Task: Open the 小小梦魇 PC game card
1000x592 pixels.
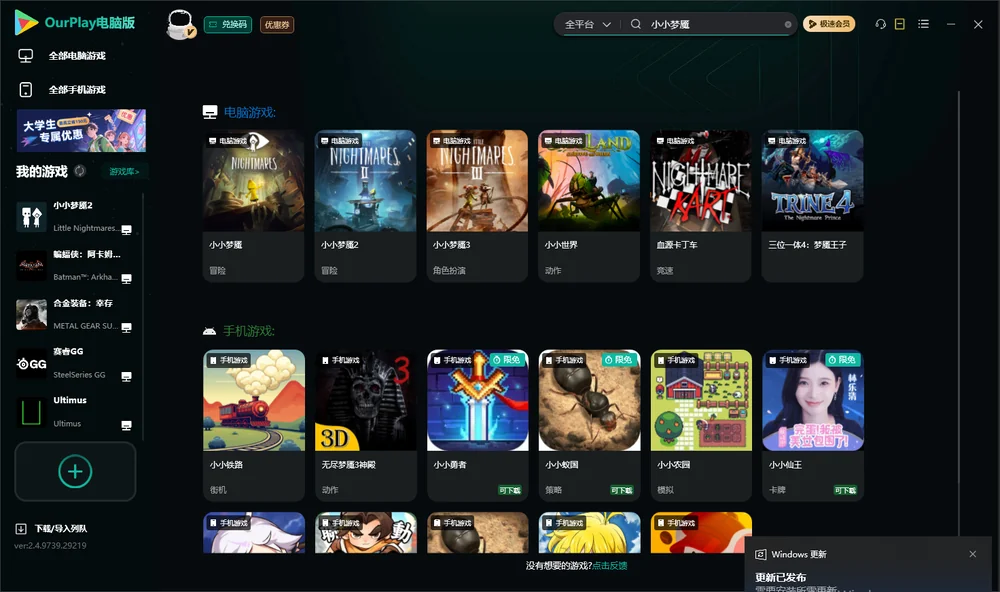Action: 254,206
